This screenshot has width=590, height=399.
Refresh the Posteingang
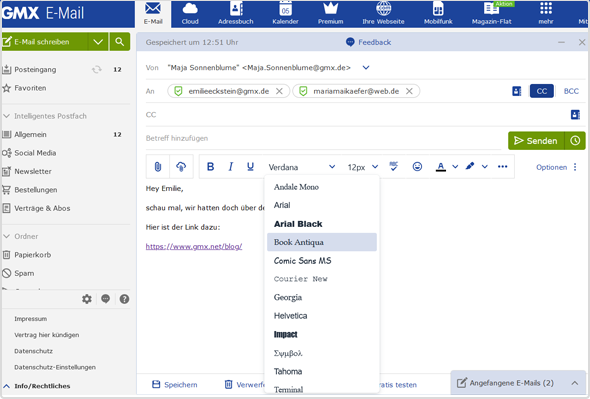[97, 70]
